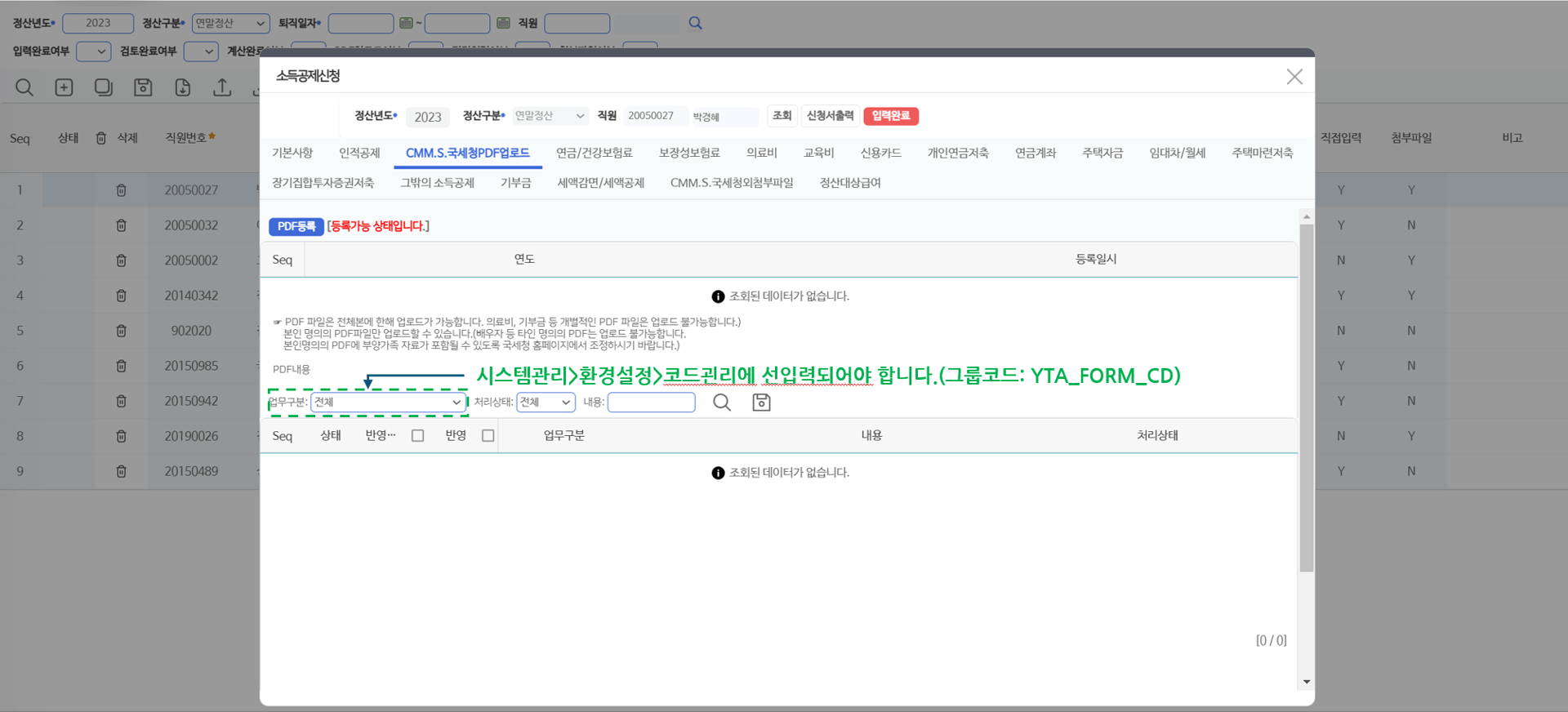1568x712 pixels.
Task: Delete row 20150942 using trash icon
Action: (x=121, y=401)
